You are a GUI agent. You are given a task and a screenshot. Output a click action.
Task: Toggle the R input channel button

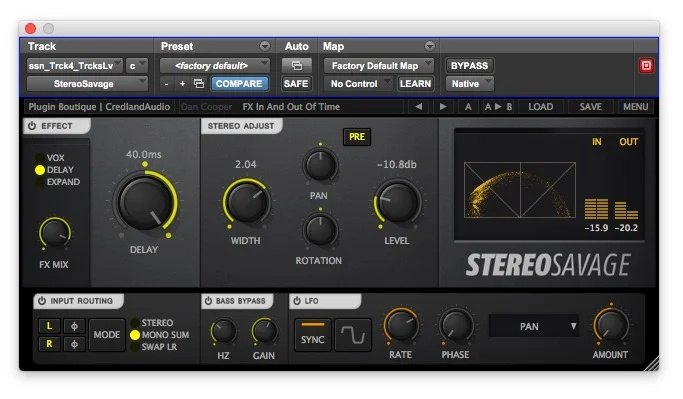(x=49, y=344)
